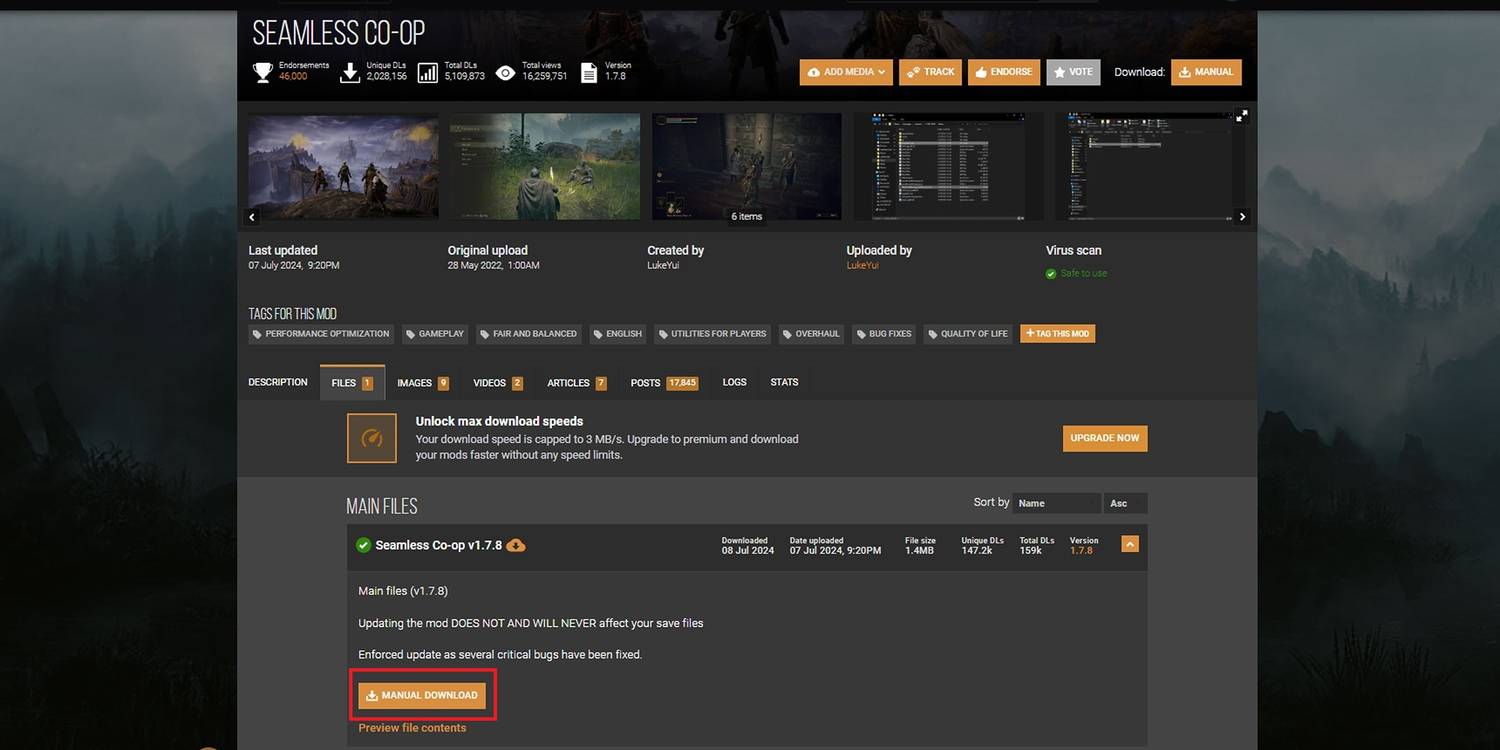
Task: Click the Tag This Mod button
Action: [x=1057, y=333]
